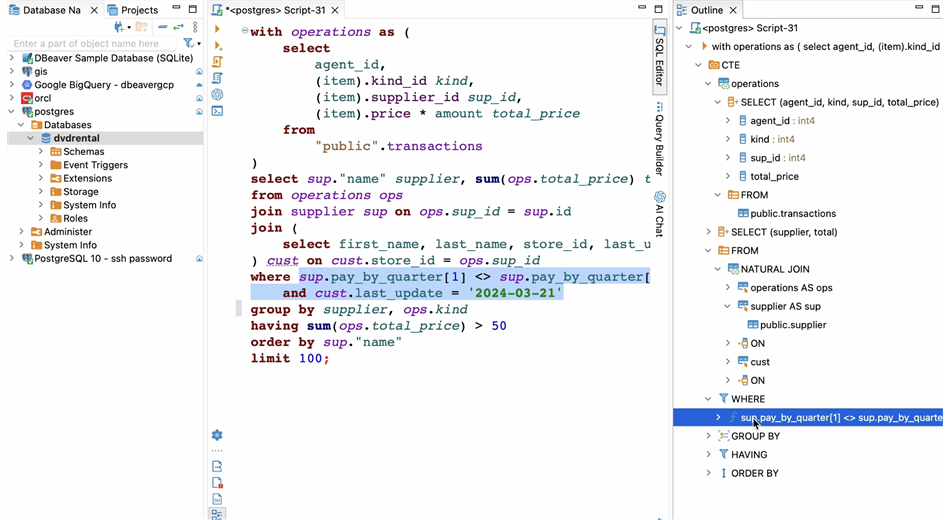Close the Outline tab

click(x=732, y=10)
